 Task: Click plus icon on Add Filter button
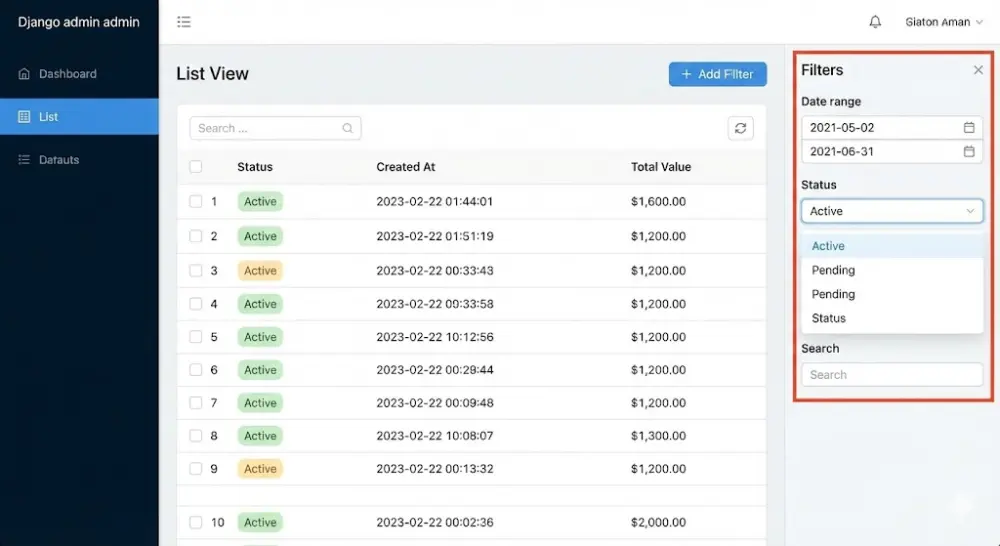click(x=686, y=74)
